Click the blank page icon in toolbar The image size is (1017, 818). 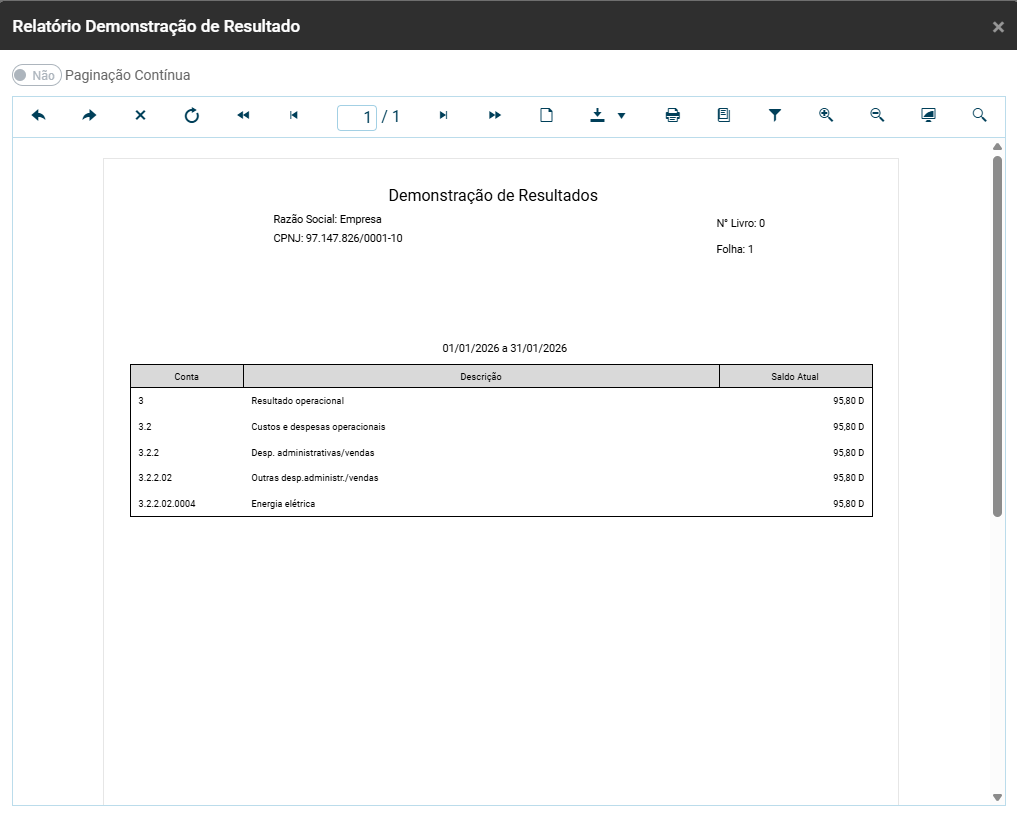[x=546, y=115]
